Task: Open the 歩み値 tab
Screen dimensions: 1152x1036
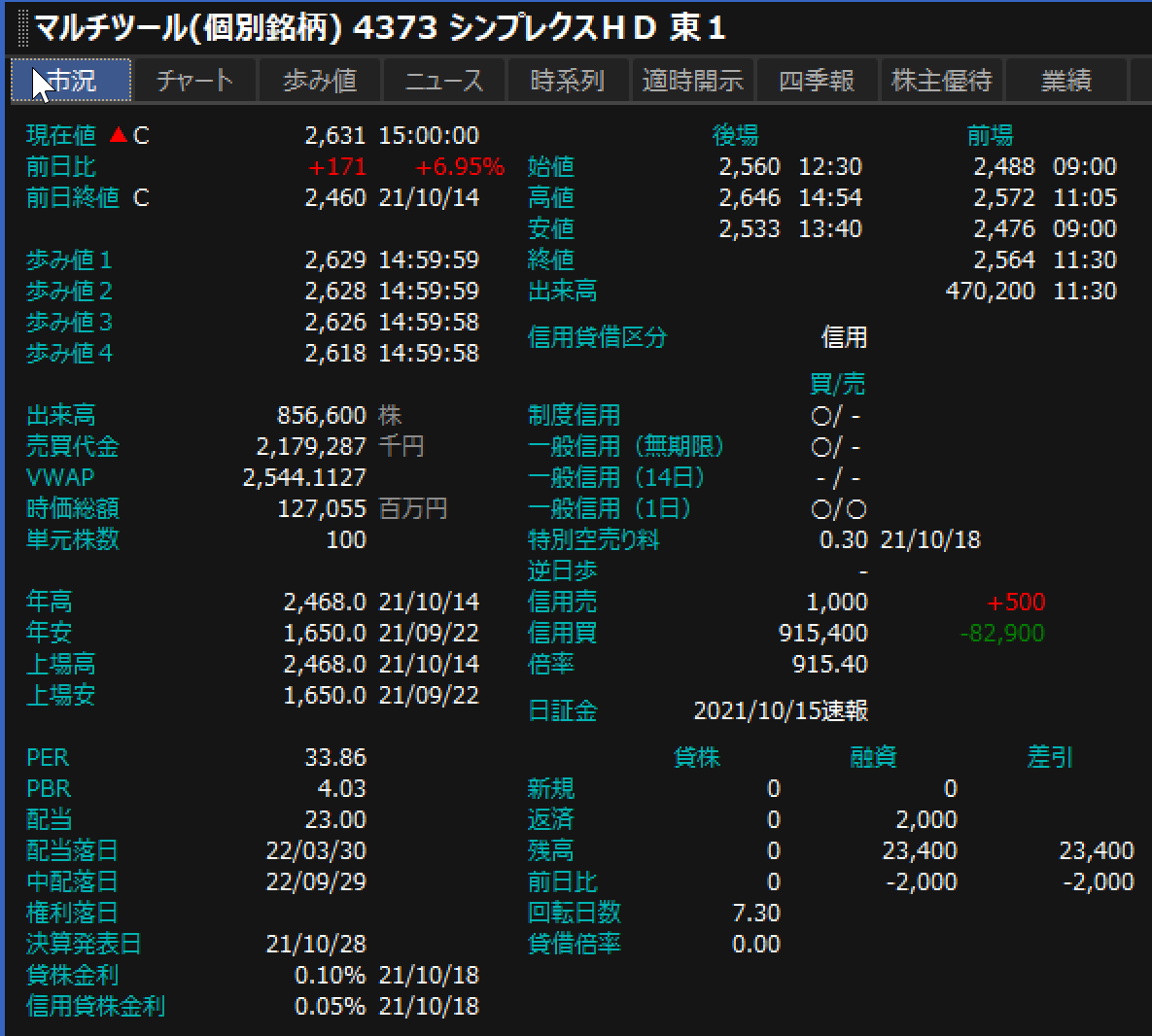Action: [320, 81]
